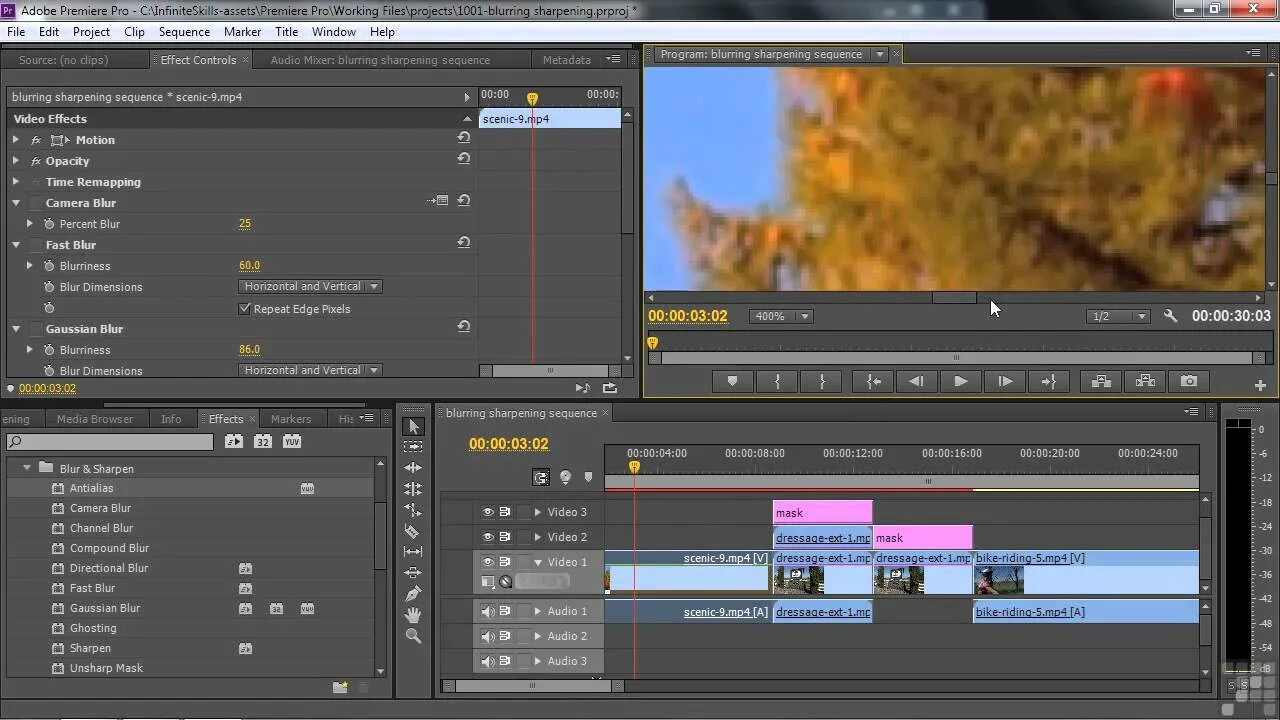Screen dimensions: 1280x720
Task: Open the button editor plus icon
Action: click(x=1260, y=385)
